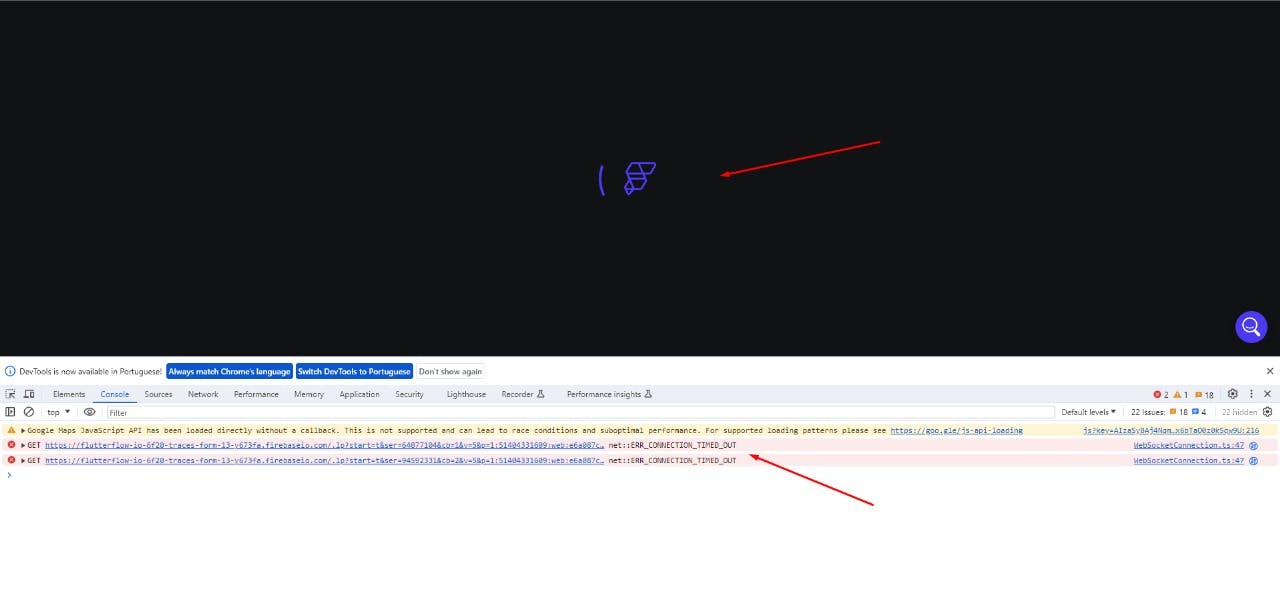Open the Sources tab
This screenshot has height=603, width=1280.
(158, 394)
